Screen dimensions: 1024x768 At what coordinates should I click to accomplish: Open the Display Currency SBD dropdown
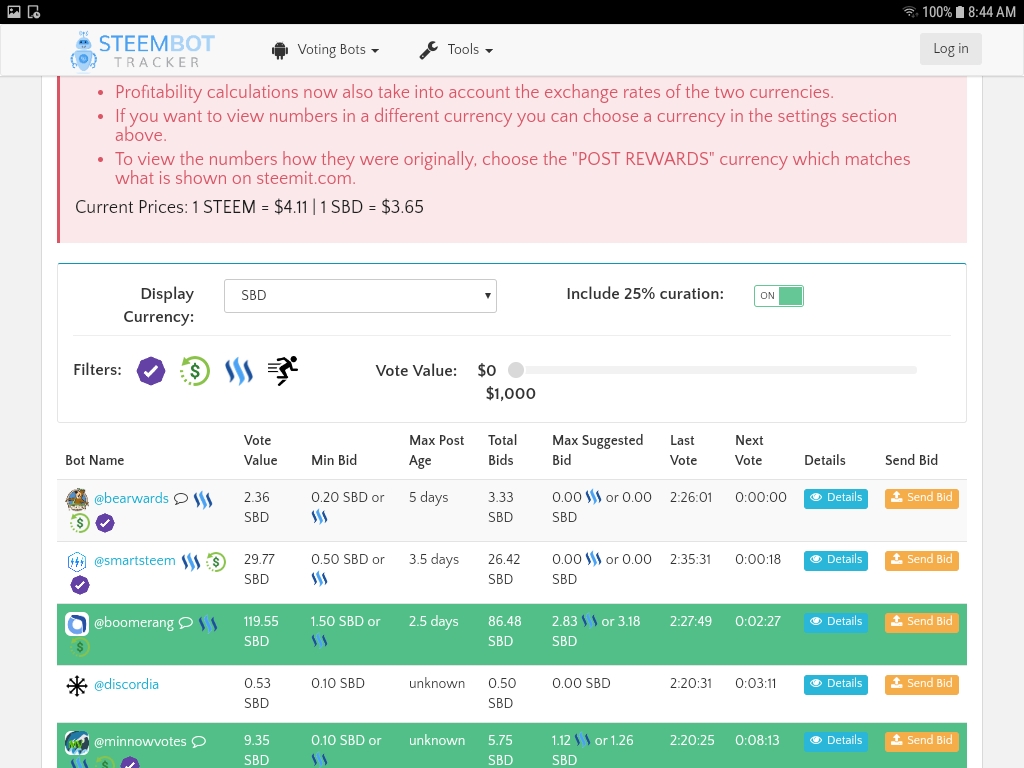(x=360, y=296)
